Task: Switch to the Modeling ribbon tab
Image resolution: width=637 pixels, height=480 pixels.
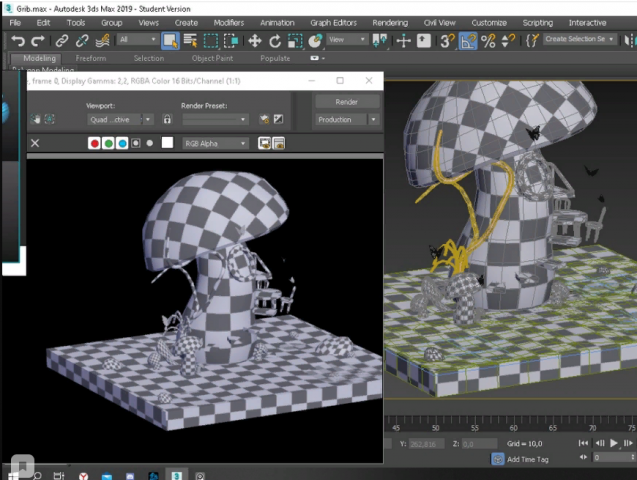Action: click(39, 58)
